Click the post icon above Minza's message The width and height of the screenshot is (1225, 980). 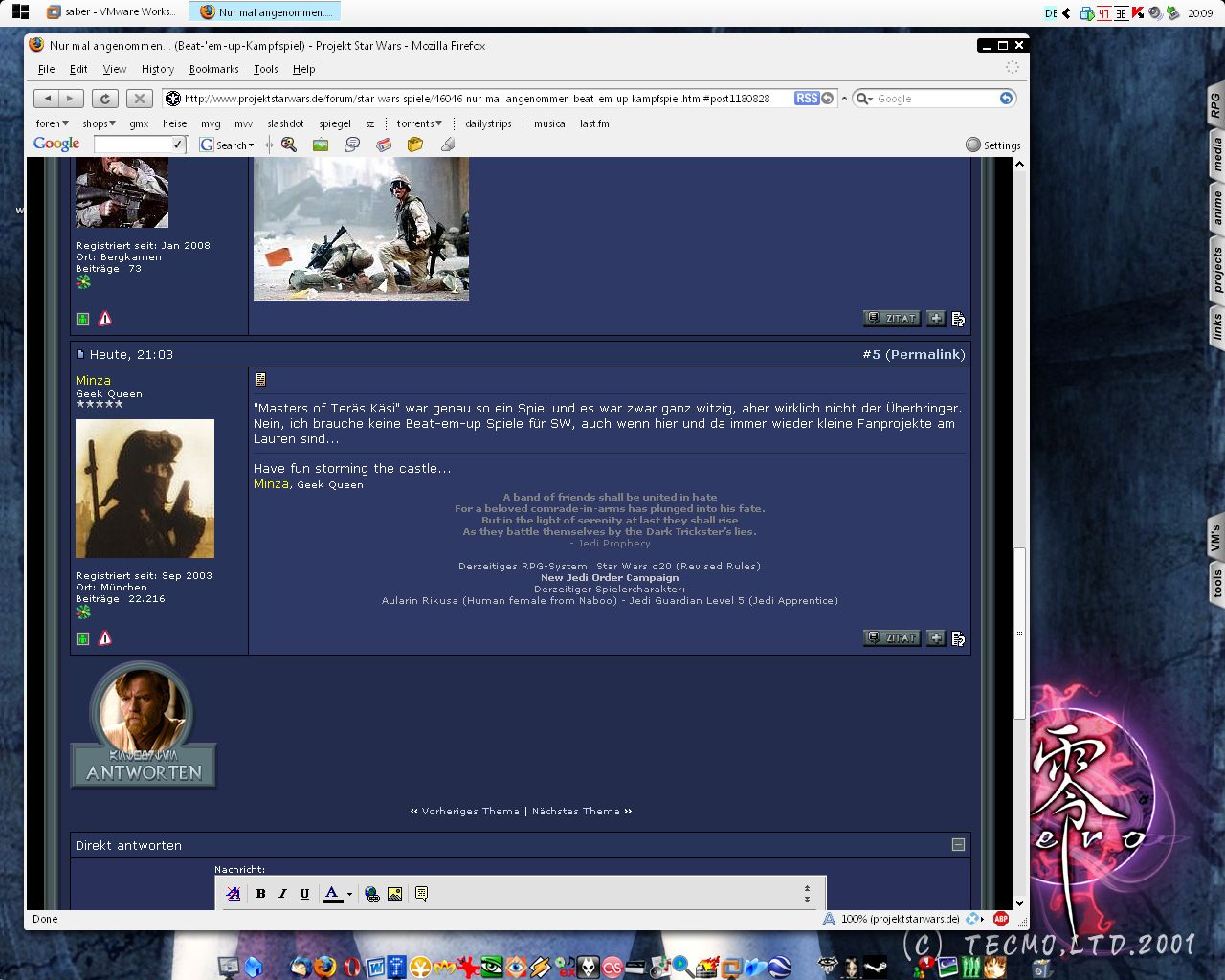(260, 380)
